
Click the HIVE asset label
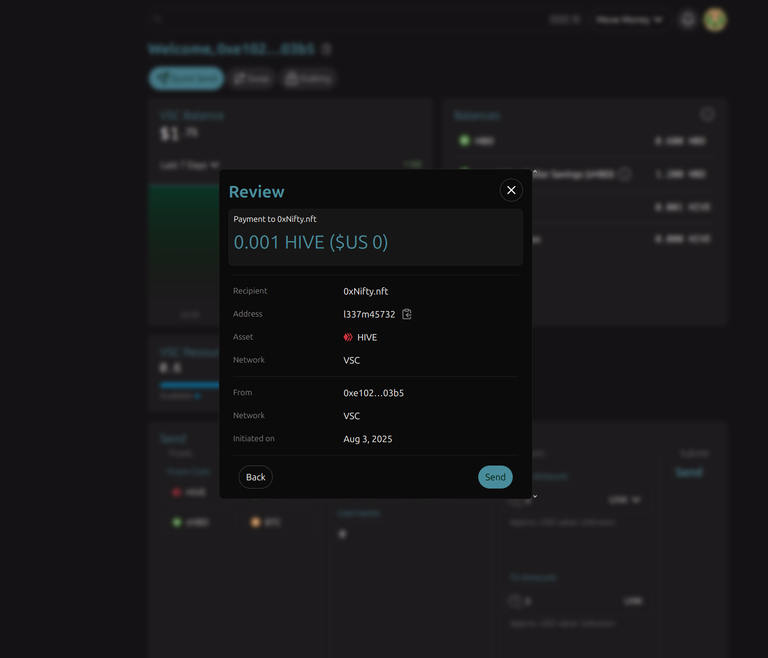367,337
